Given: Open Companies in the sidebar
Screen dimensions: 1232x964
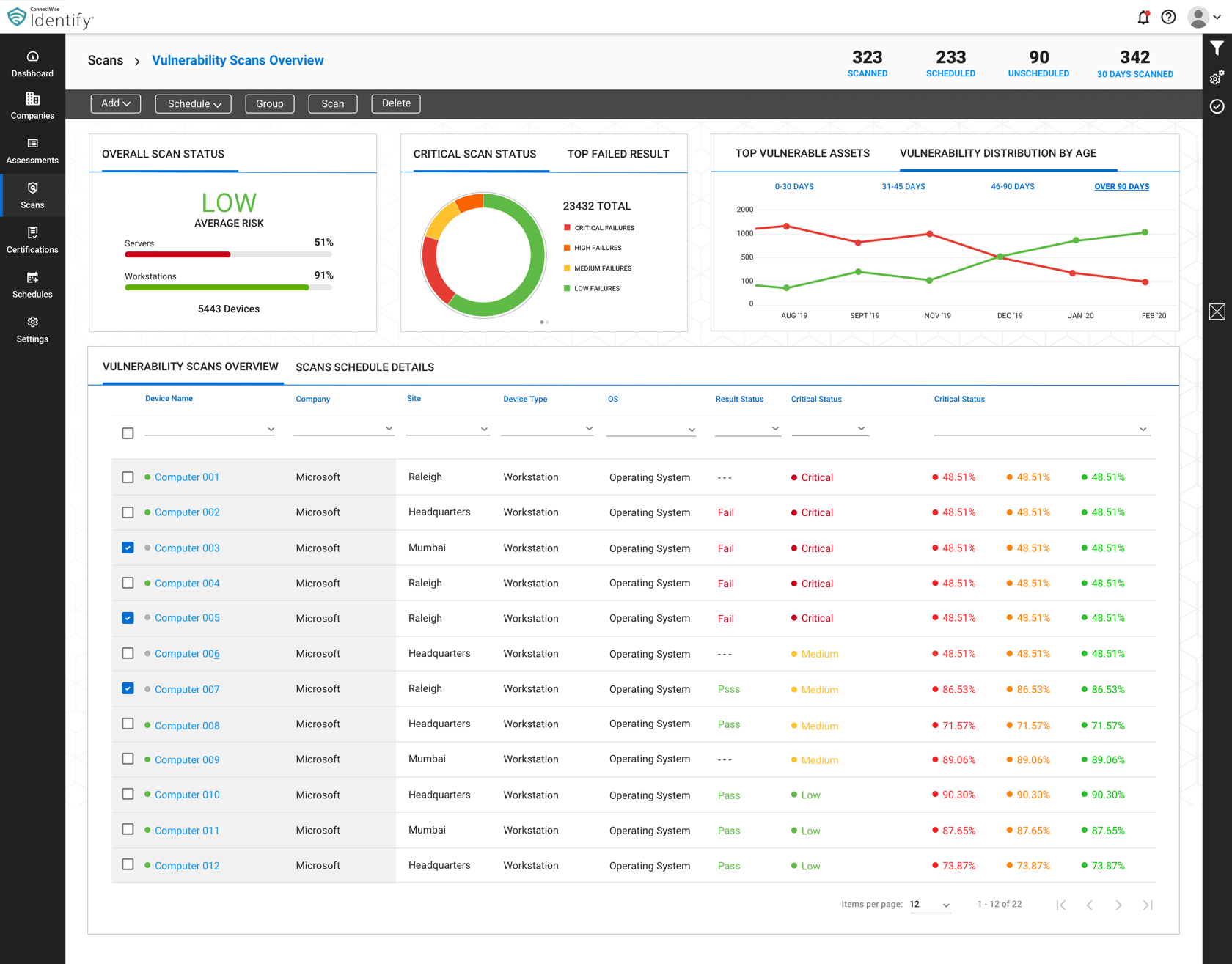Looking at the screenshot, I should 32,106.
